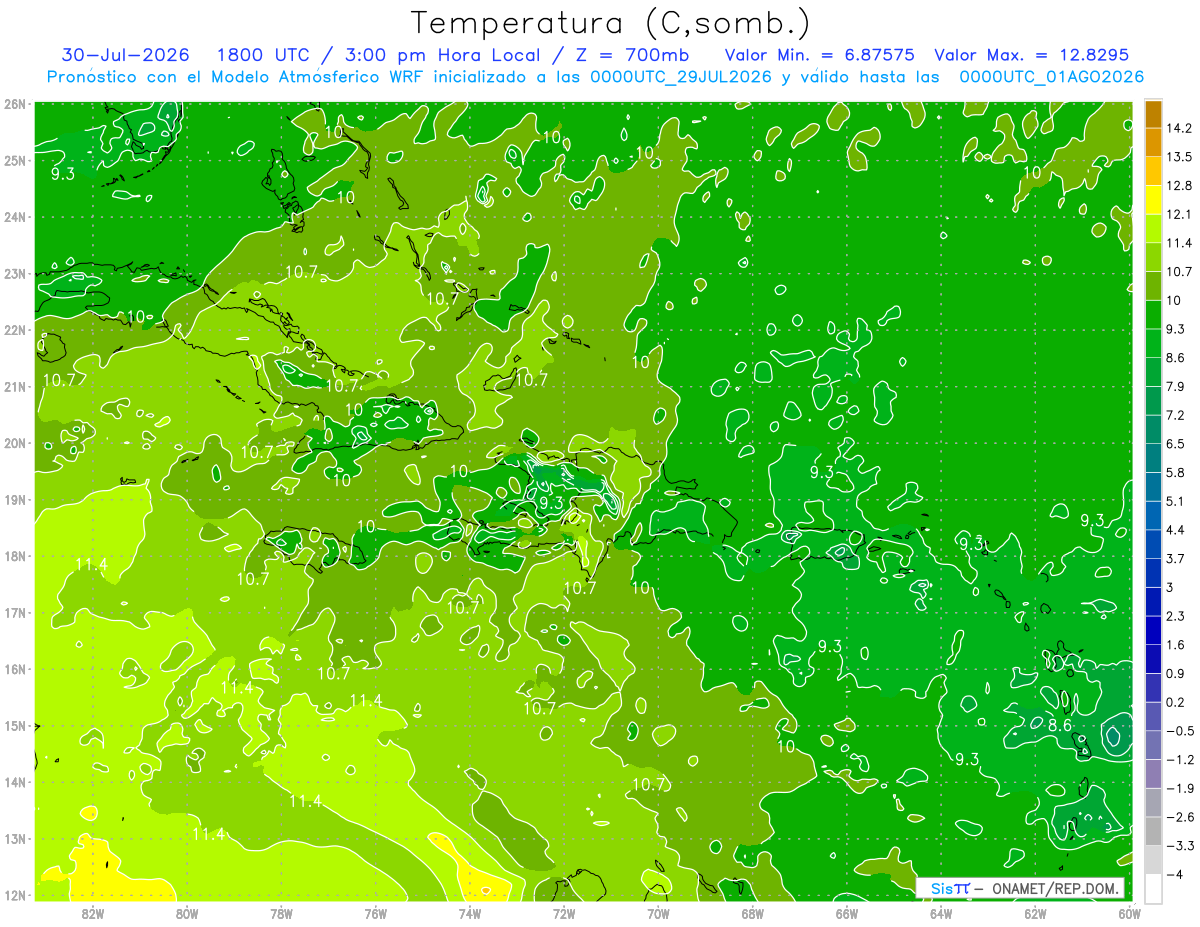Click the "70W" longitude axis label
This screenshot has height=927, width=1200.
[658, 914]
